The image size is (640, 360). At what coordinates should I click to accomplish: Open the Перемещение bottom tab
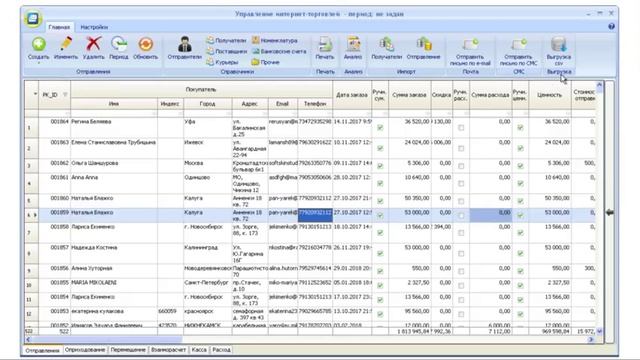128,350
